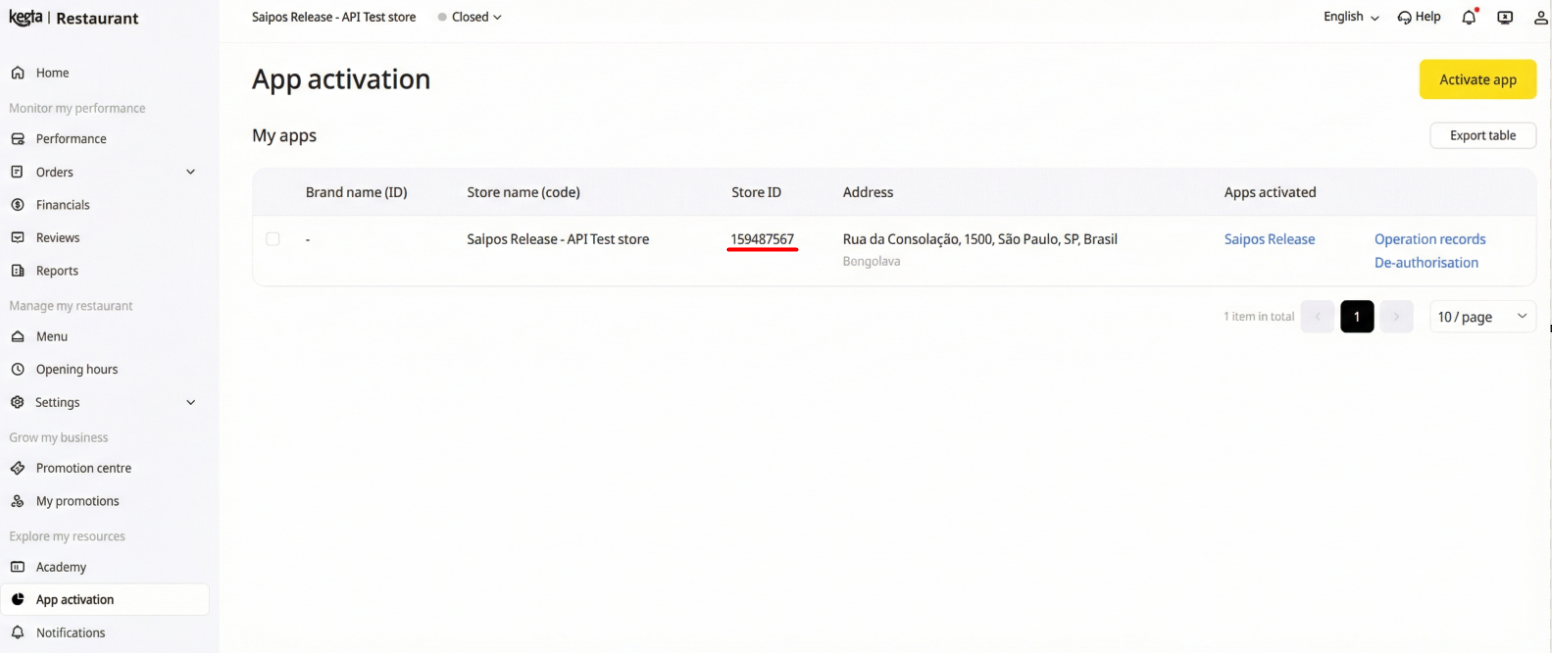This screenshot has width=1552, height=653.
Task: Open the English language dropdown
Action: (1350, 17)
